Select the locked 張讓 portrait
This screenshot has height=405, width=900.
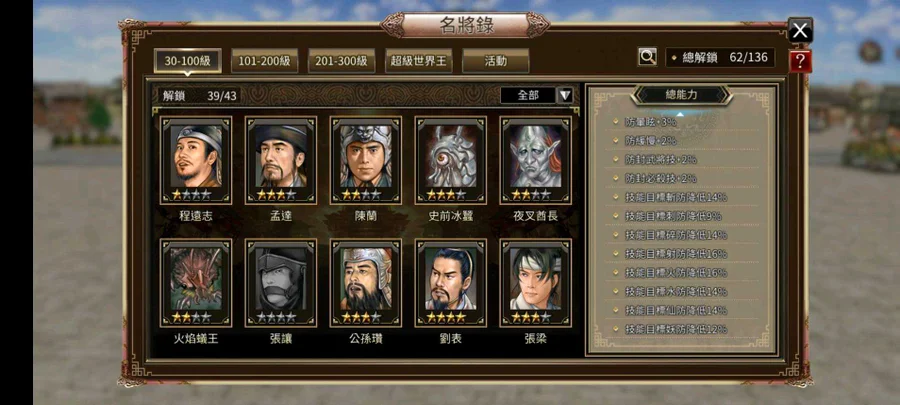tap(281, 283)
